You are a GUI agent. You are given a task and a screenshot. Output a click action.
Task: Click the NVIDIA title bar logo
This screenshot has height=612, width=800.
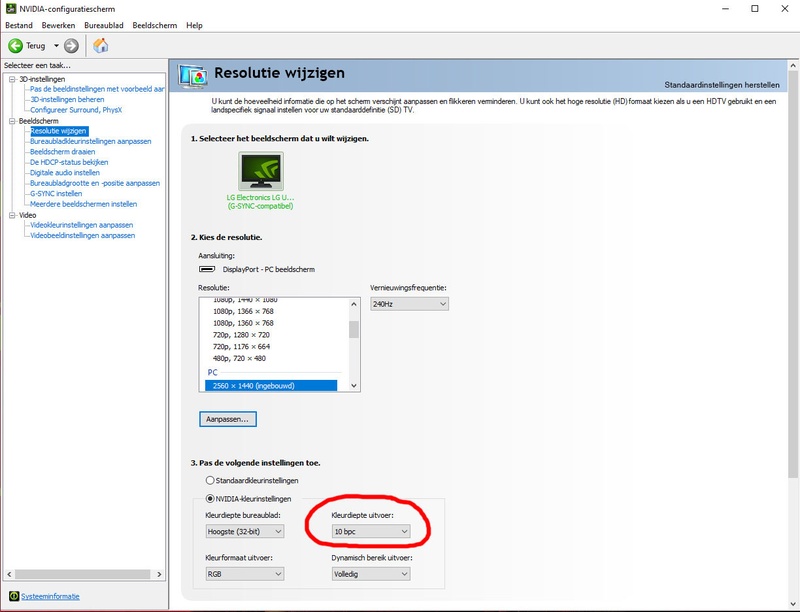[x=11, y=9]
